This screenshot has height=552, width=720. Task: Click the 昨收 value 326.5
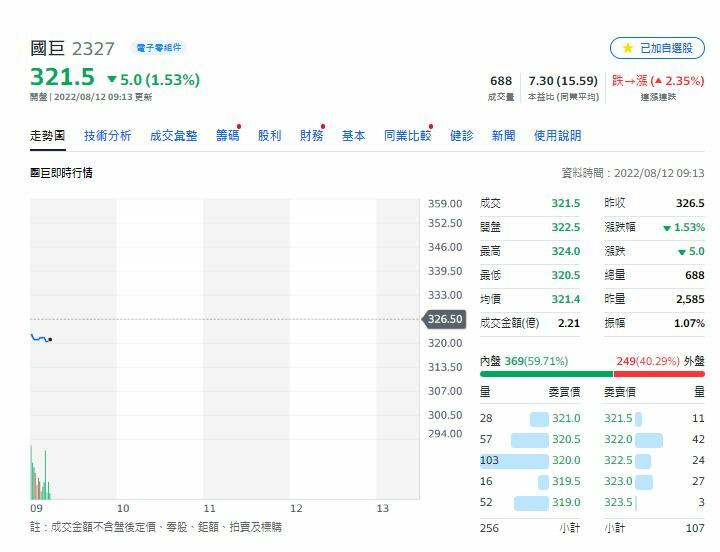coord(690,203)
